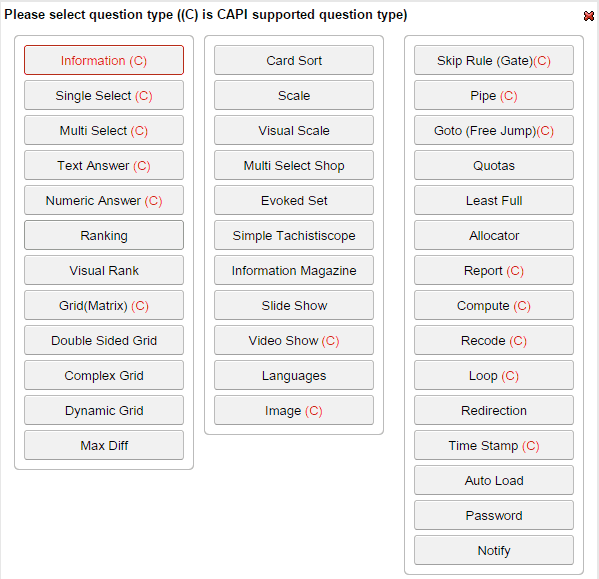The height and width of the screenshot is (579, 599).
Task: Select the Information (C) question type
Action: pos(104,60)
